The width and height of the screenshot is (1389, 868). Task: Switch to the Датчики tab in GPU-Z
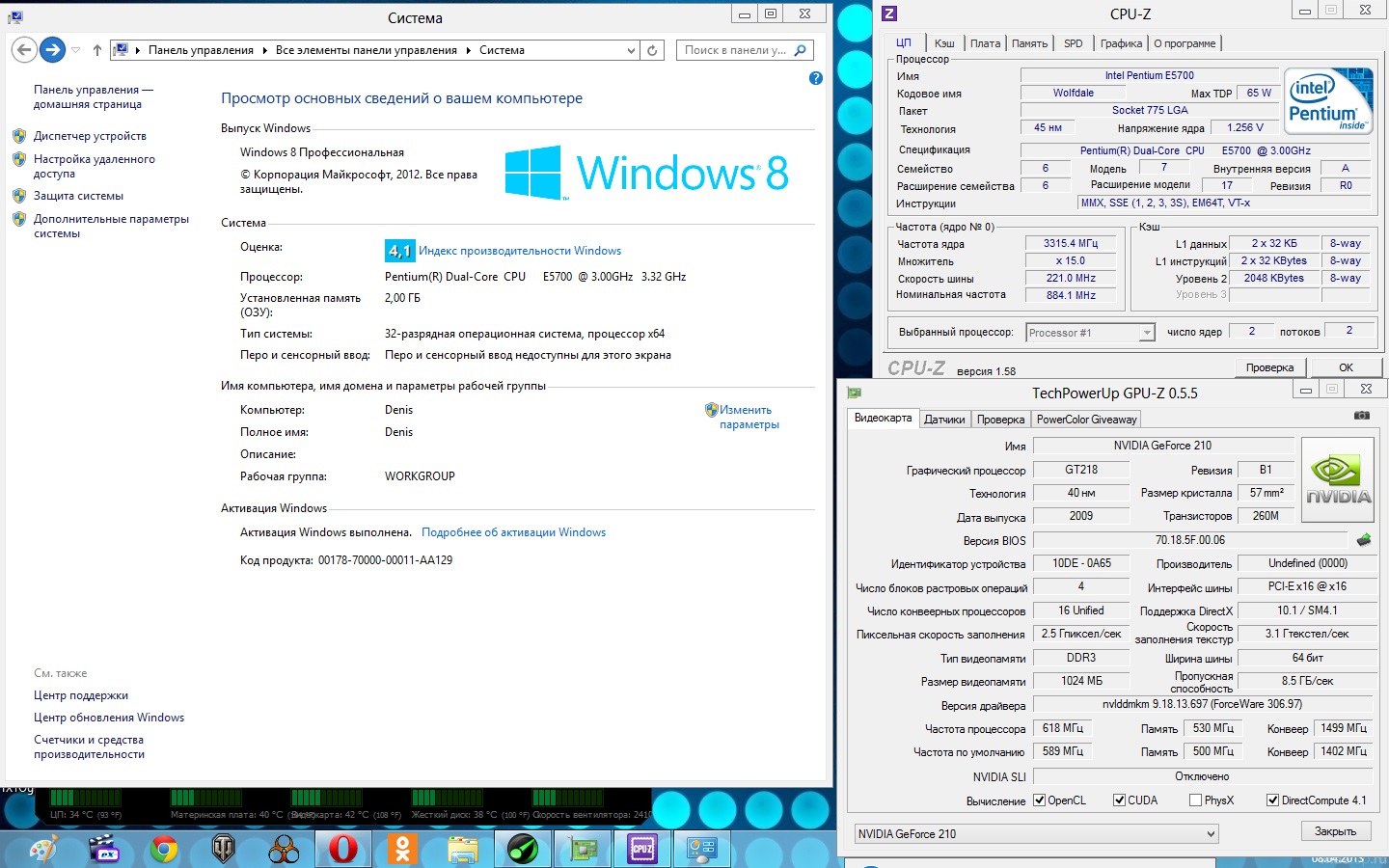[944, 420]
